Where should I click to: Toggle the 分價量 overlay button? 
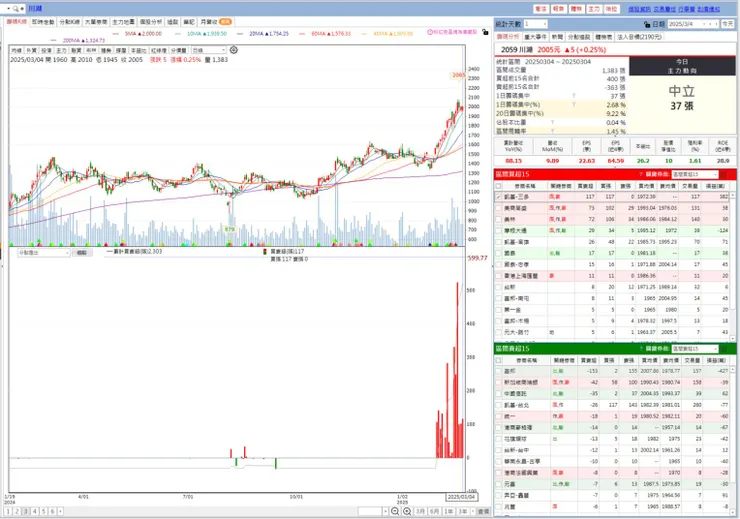(178, 50)
